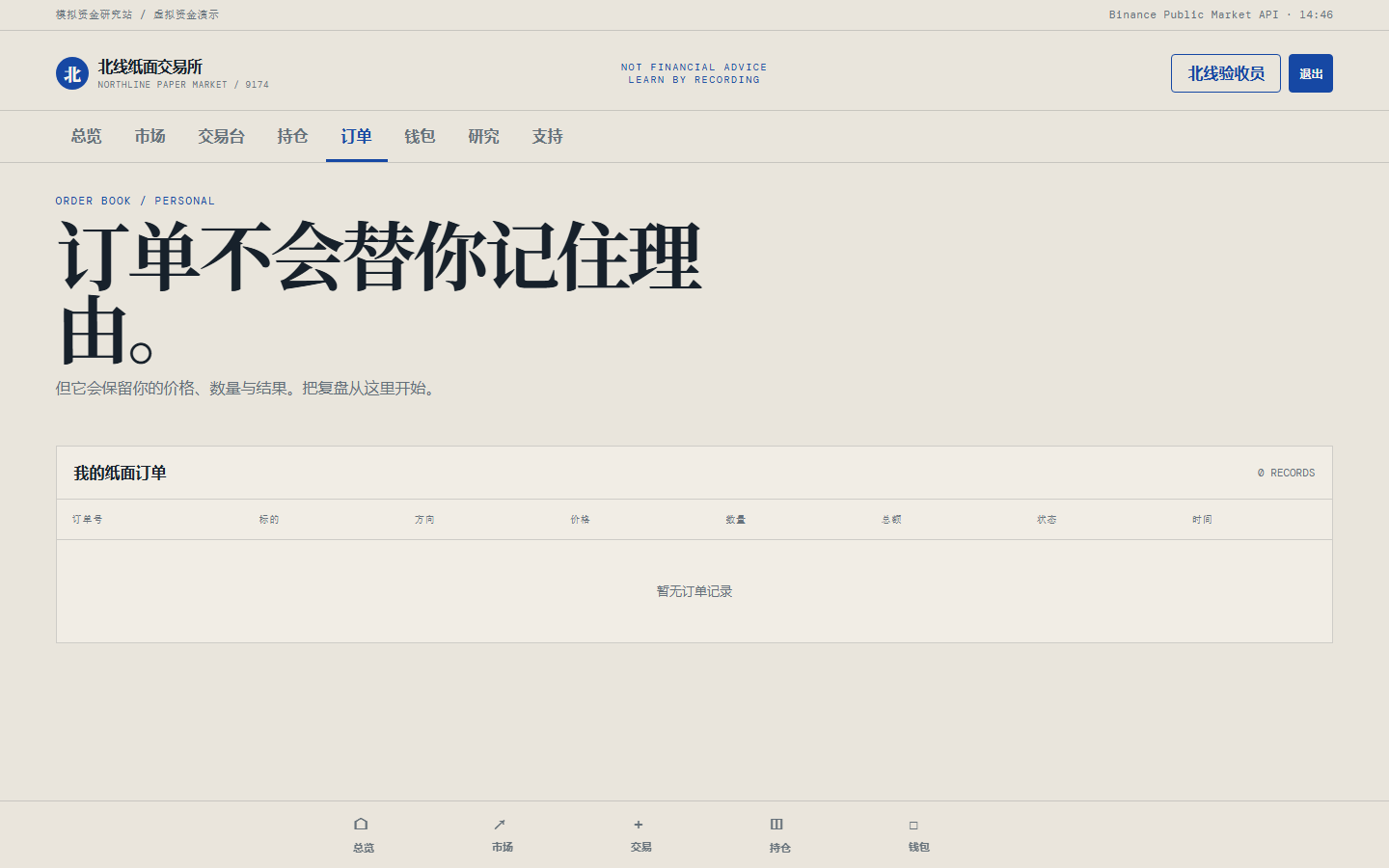
Task: Click the Binance Public Market API text
Action: click(1193, 14)
